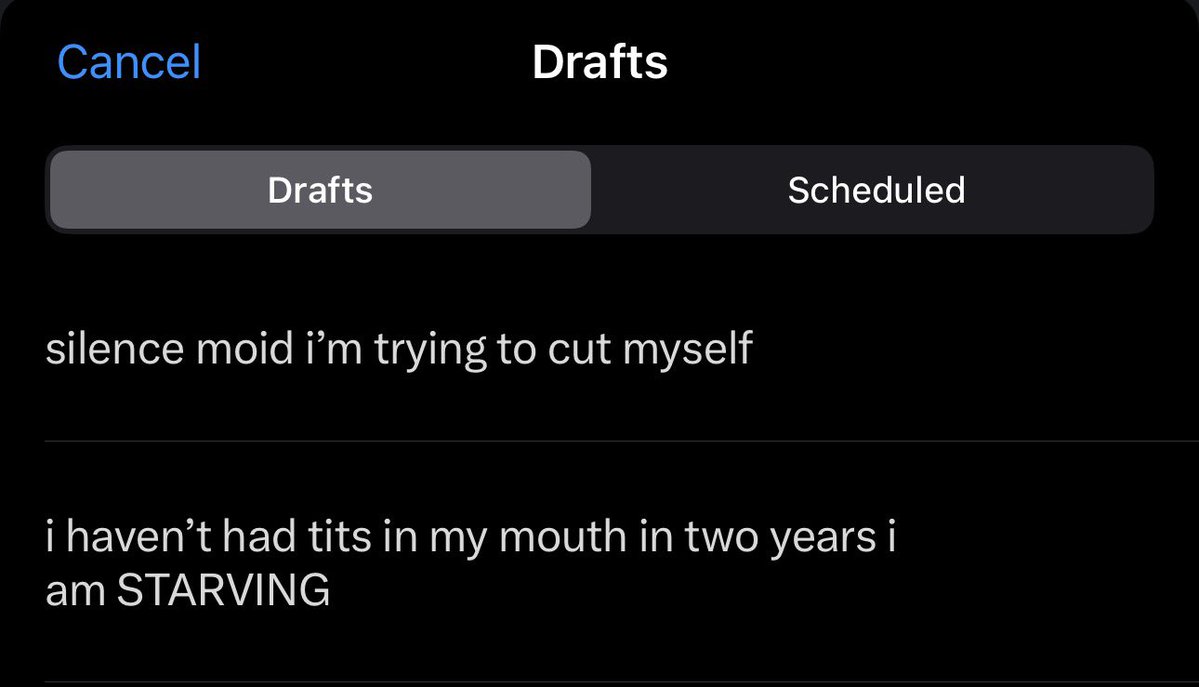The width and height of the screenshot is (1199, 687).
Task: Choose Drafts in the segmented control
Action: point(320,190)
